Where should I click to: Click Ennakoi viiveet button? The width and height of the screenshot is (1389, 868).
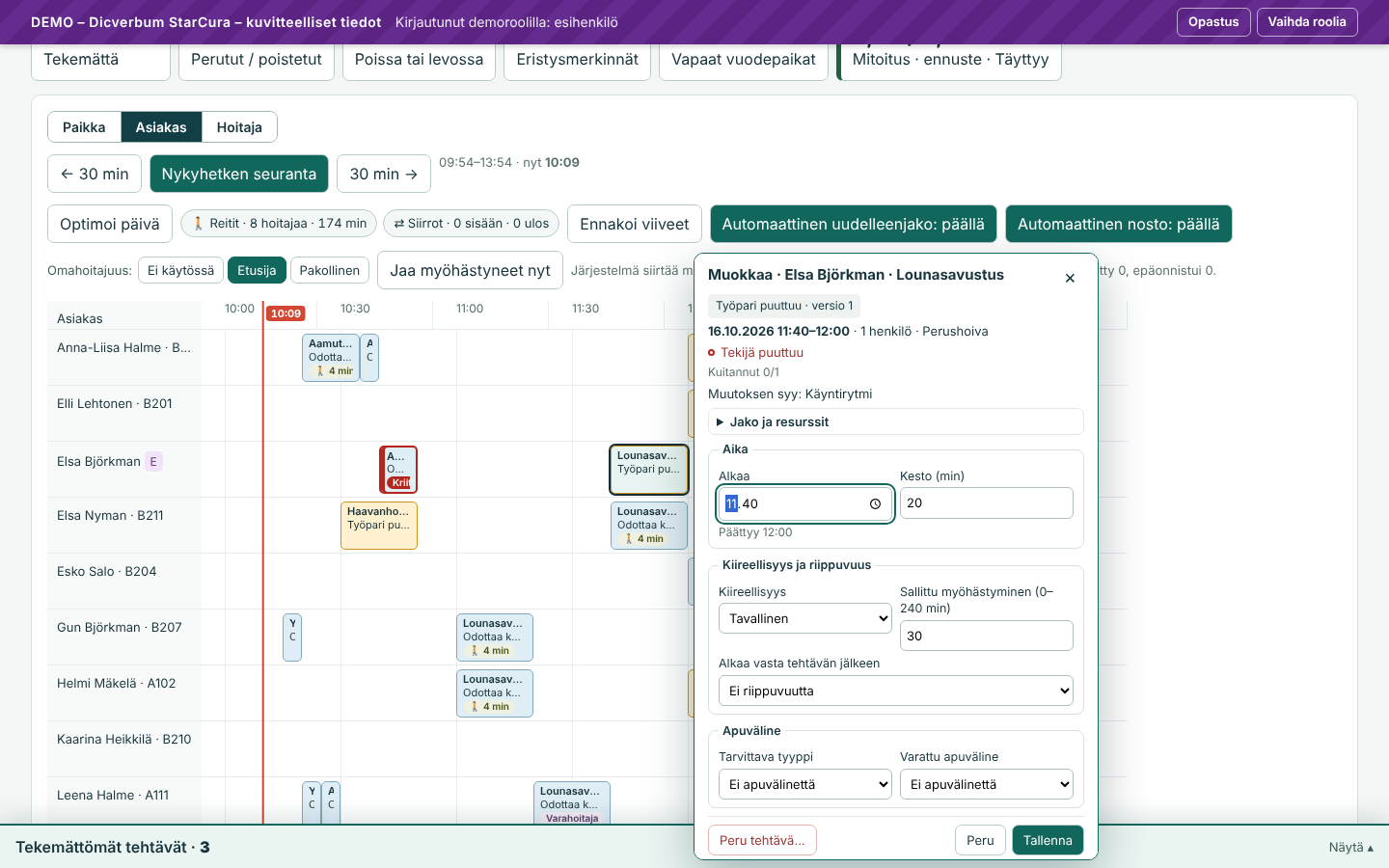[x=635, y=224]
